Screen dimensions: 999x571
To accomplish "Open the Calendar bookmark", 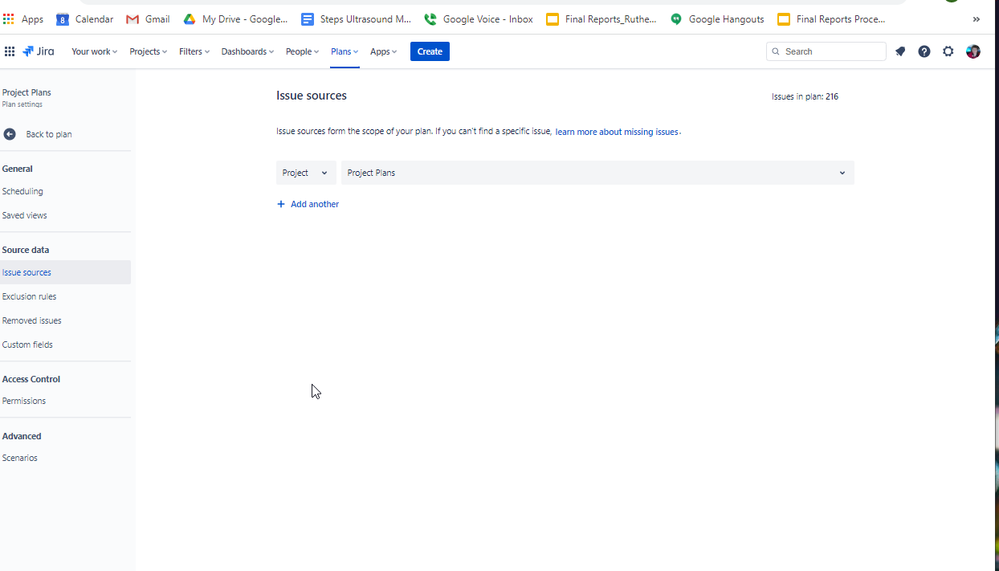I will (85, 19).
